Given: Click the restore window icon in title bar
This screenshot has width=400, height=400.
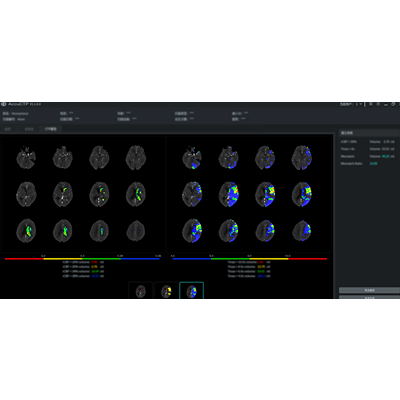Looking at the screenshot, I should (x=393, y=104).
